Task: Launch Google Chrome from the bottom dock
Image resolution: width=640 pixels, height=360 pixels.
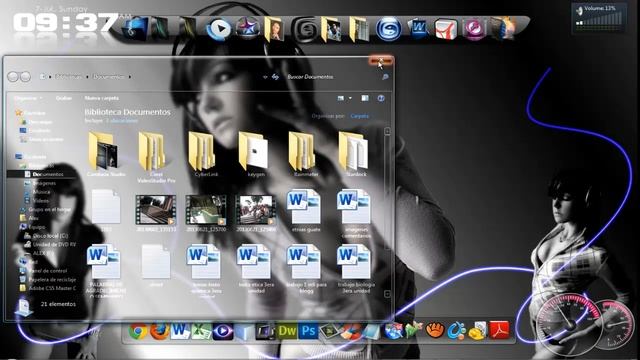Action: tap(138, 331)
